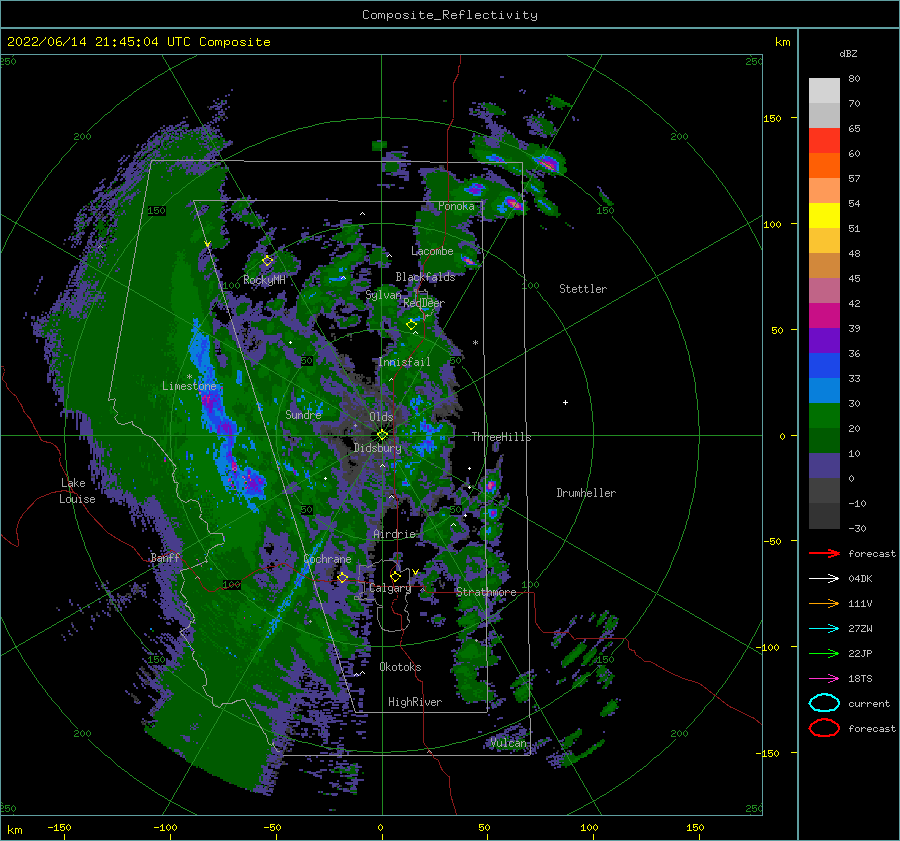Pick the light blue 33-30 dBZ swatch

pos(824,391)
